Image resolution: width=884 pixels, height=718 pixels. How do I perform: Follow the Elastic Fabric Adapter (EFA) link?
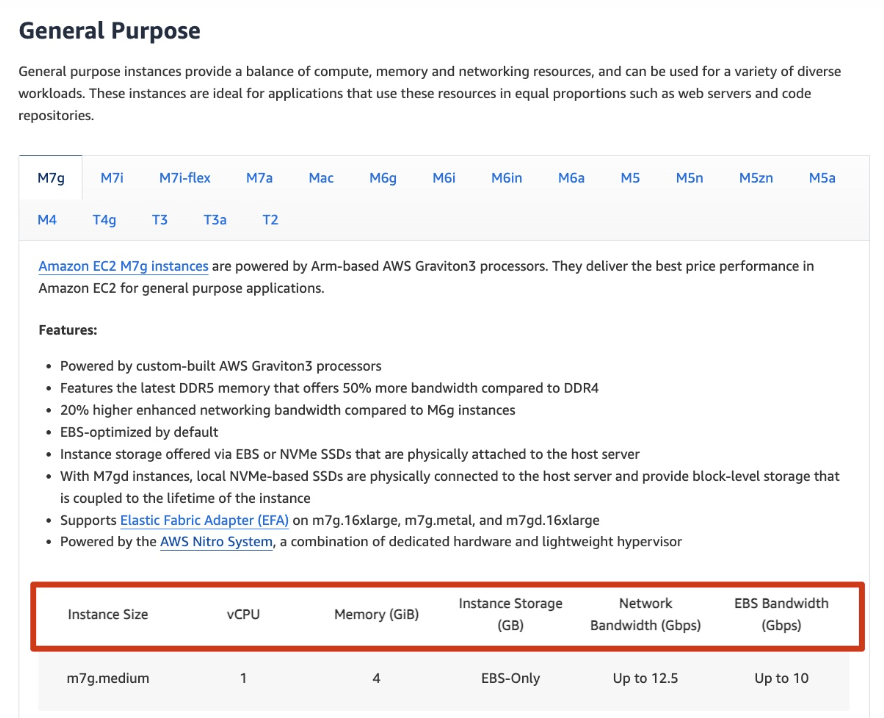(204, 520)
